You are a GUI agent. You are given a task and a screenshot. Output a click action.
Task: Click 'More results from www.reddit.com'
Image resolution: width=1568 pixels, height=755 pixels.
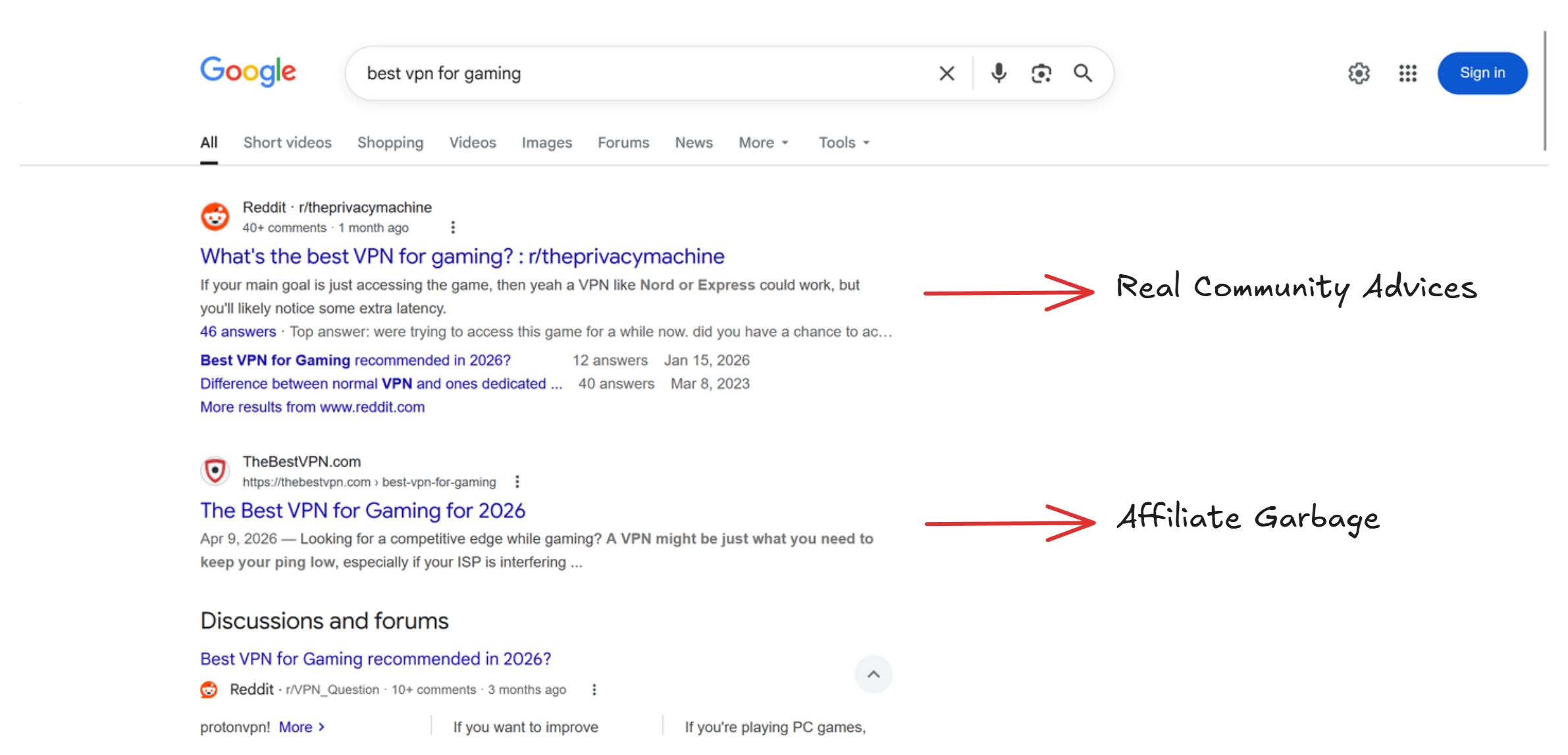coord(312,407)
